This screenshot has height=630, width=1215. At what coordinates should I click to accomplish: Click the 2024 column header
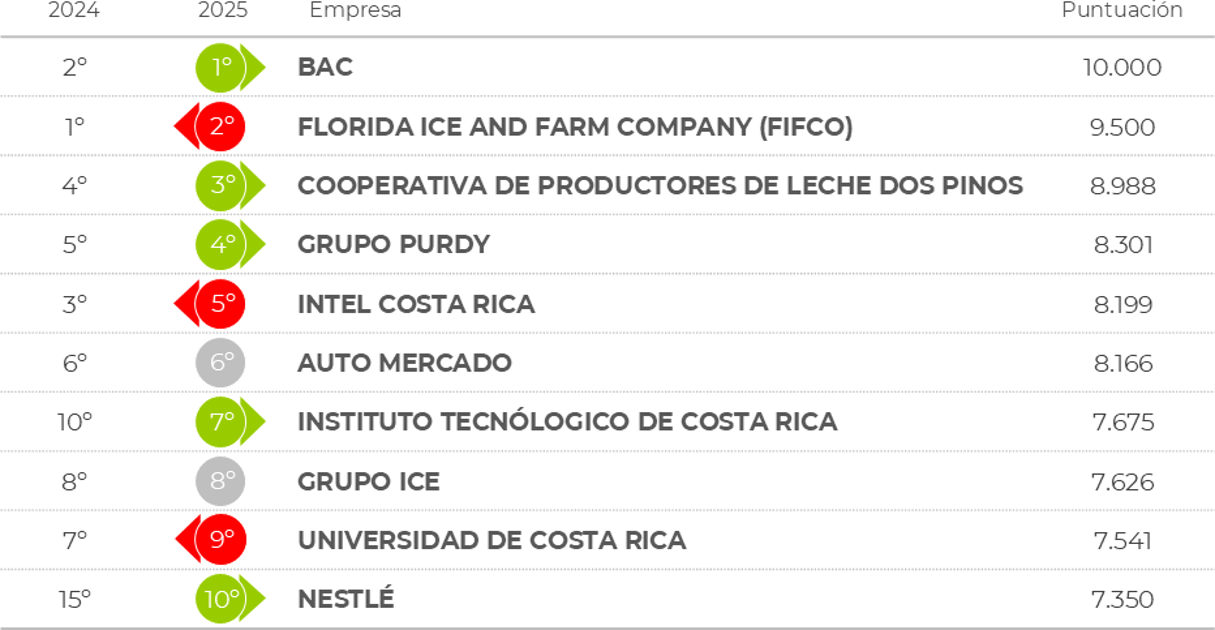click(x=74, y=10)
